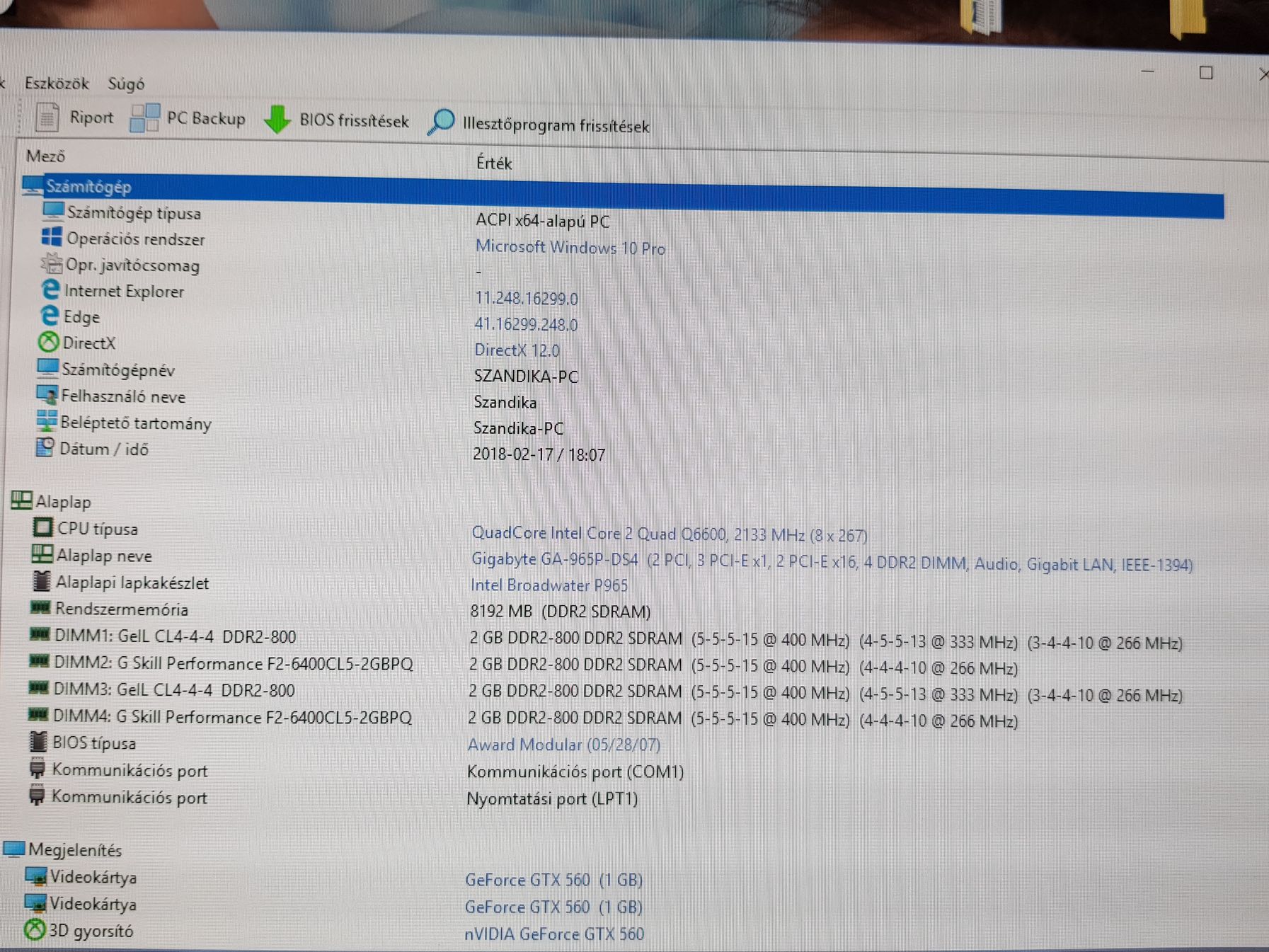The image size is (1269, 952).
Task: Click the green BIOS frissítések arrow icon
Action: (277, 120)
